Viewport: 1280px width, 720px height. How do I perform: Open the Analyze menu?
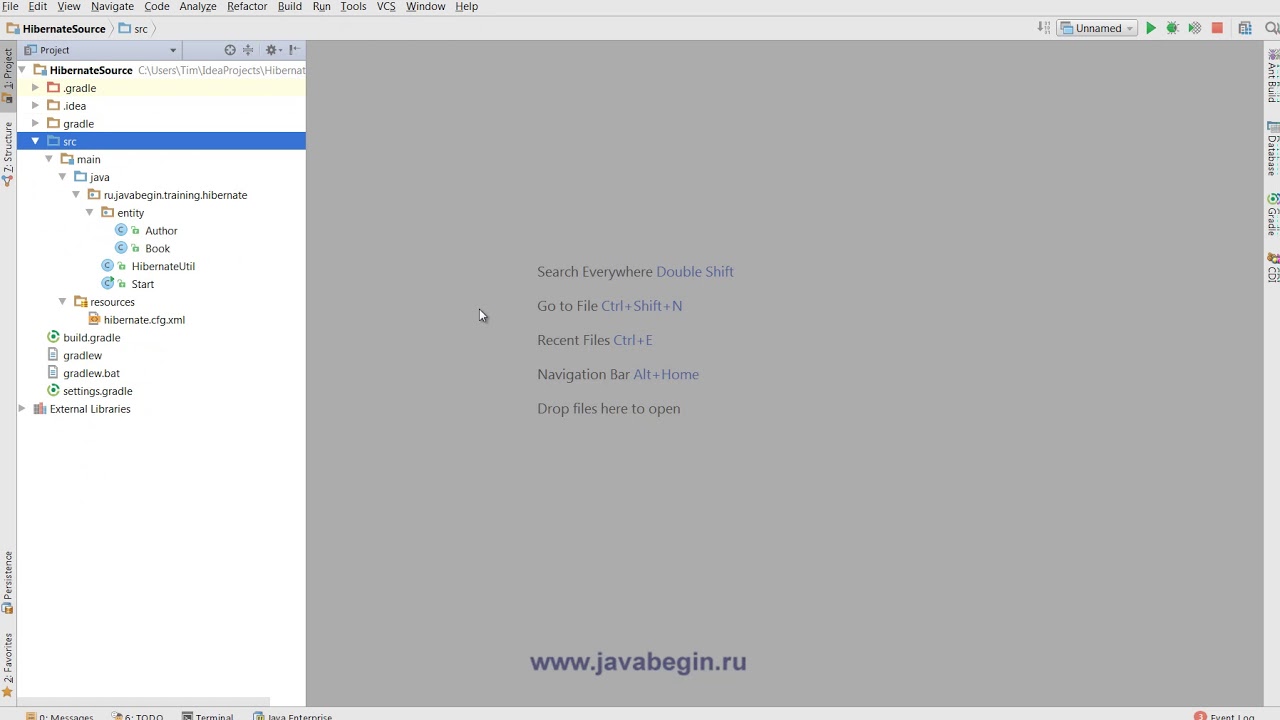pyautogui.click(x=198, y=6)
